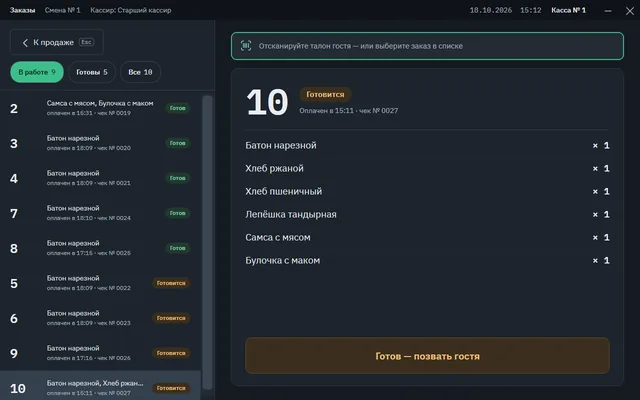Click the scan guest ticket field
Screen dimensions: 640x400
tap(427, 46)
